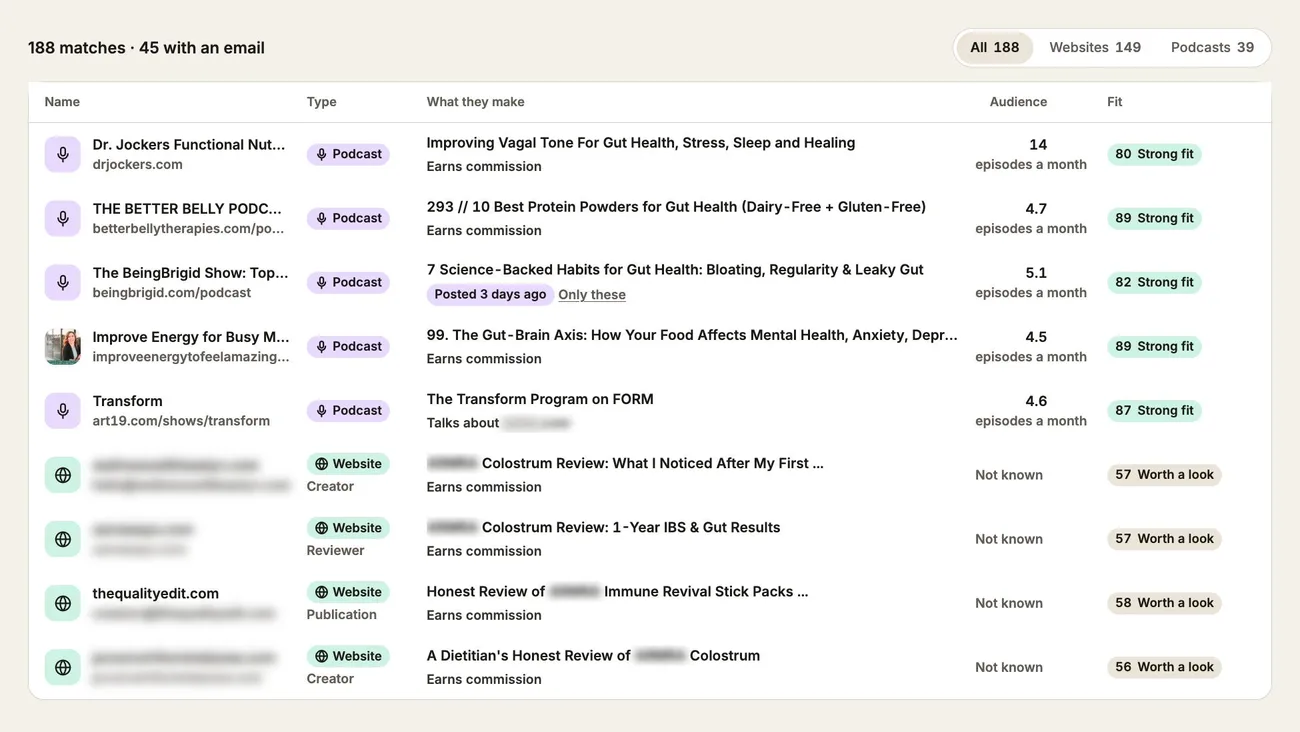Image resolution: width=1300 pixels, height=732 pixels.
Task: Switch to the All 188 tab
Action: (x=994, y=47)
